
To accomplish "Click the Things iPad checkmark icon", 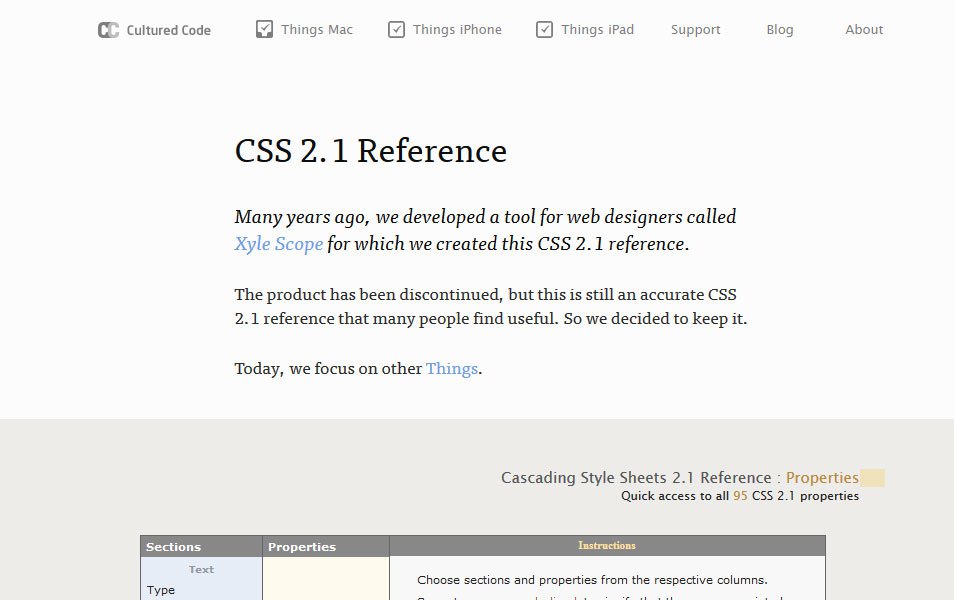I will (x=545, y=29).
